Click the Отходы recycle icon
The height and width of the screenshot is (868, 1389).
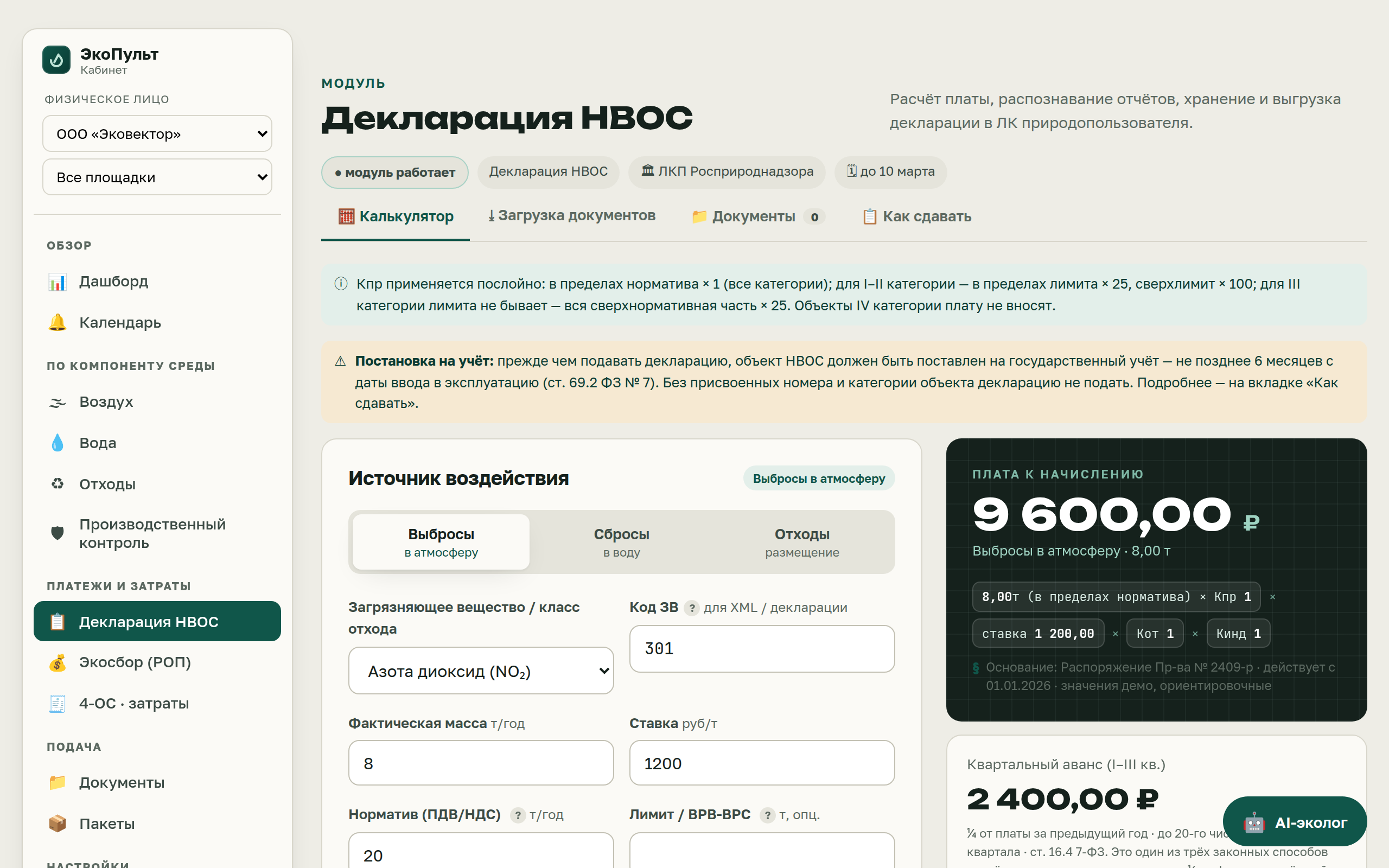58,484
